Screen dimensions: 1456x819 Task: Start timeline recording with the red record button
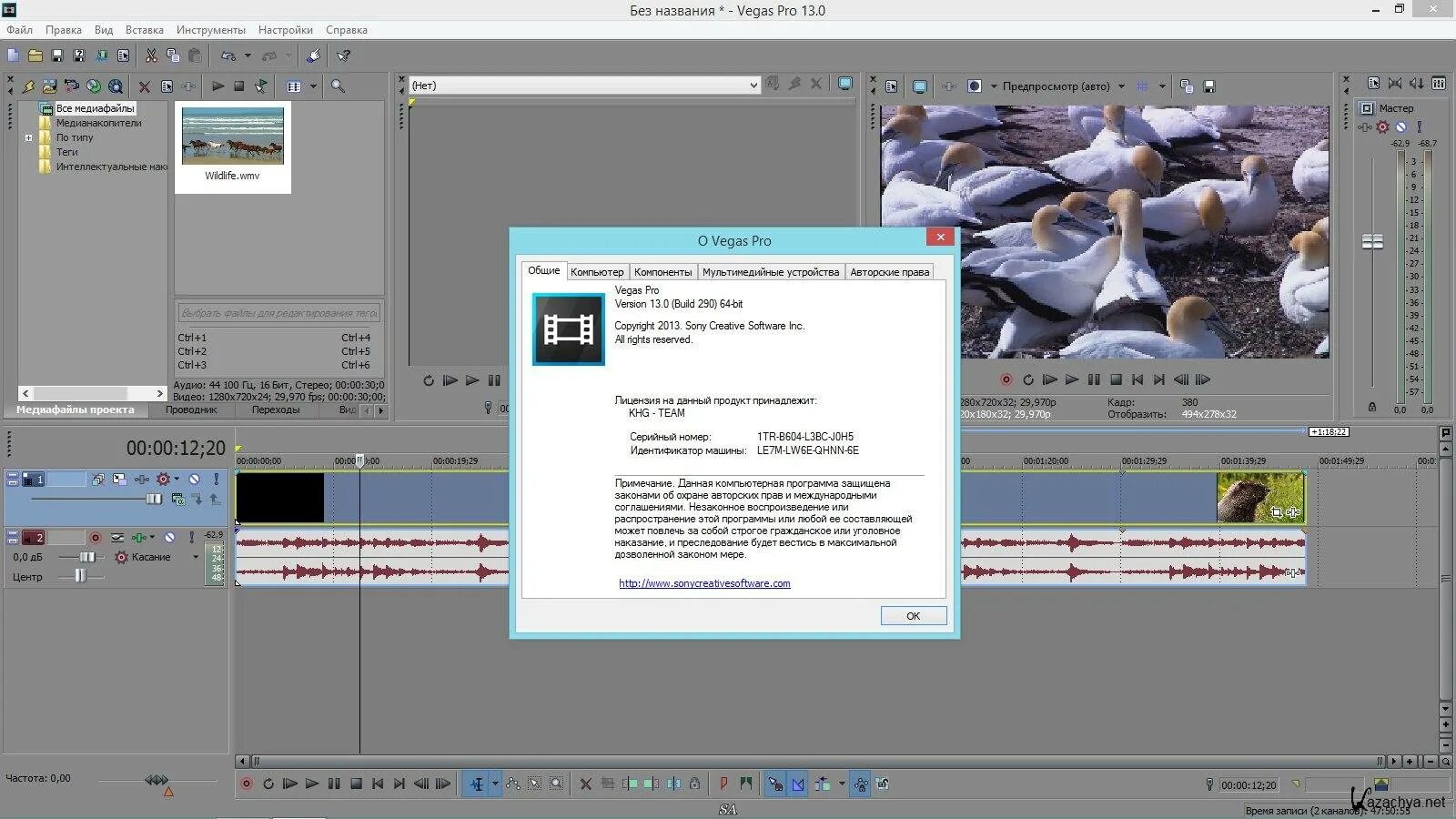[246, 784]
